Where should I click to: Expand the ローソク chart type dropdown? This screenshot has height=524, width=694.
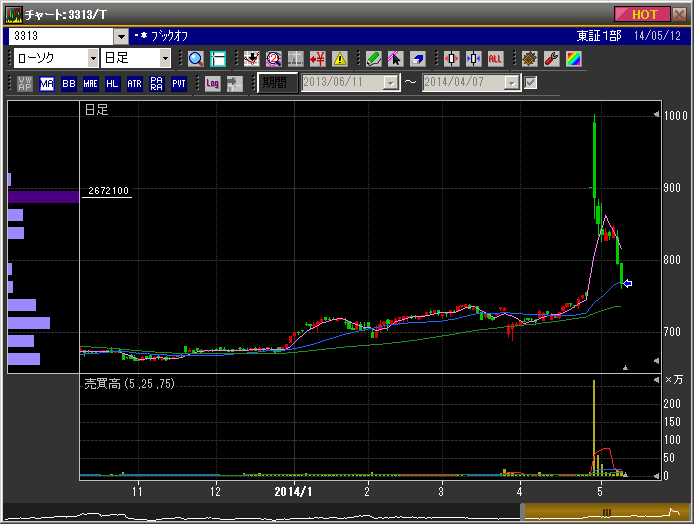click(90, 59)
